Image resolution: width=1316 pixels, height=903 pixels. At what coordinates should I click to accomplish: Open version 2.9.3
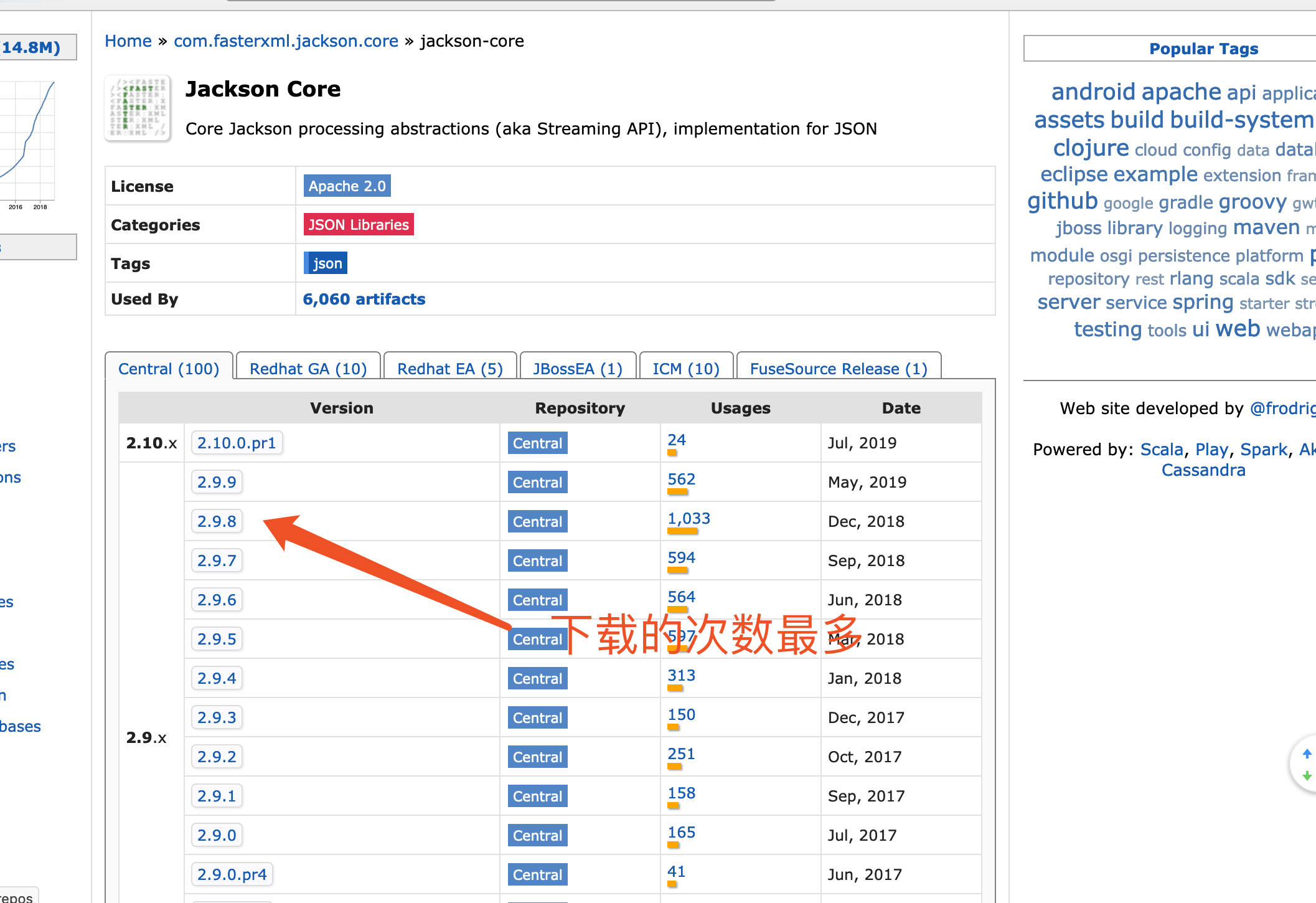pos(217,717)
